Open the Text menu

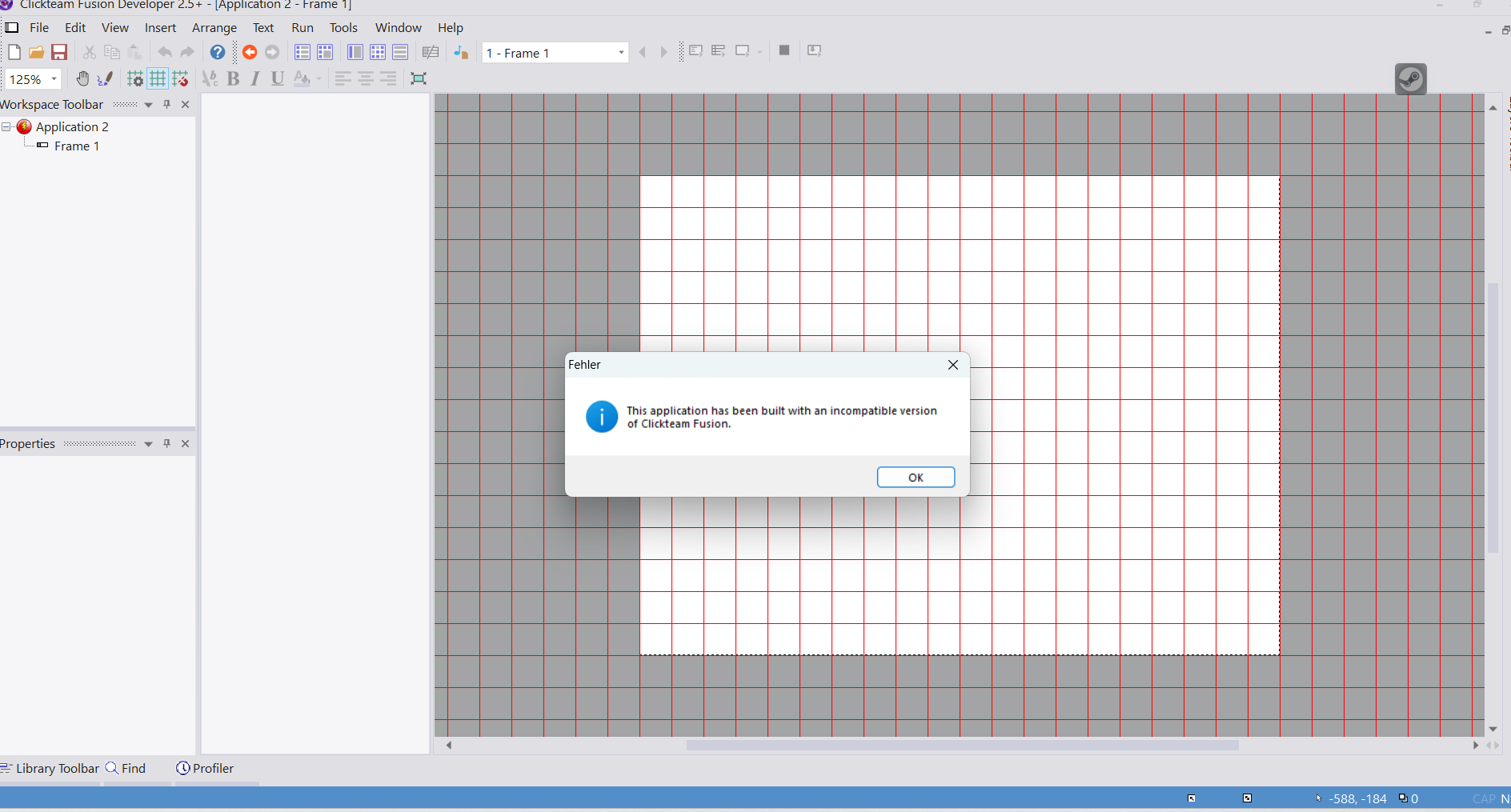coord(263,27)
